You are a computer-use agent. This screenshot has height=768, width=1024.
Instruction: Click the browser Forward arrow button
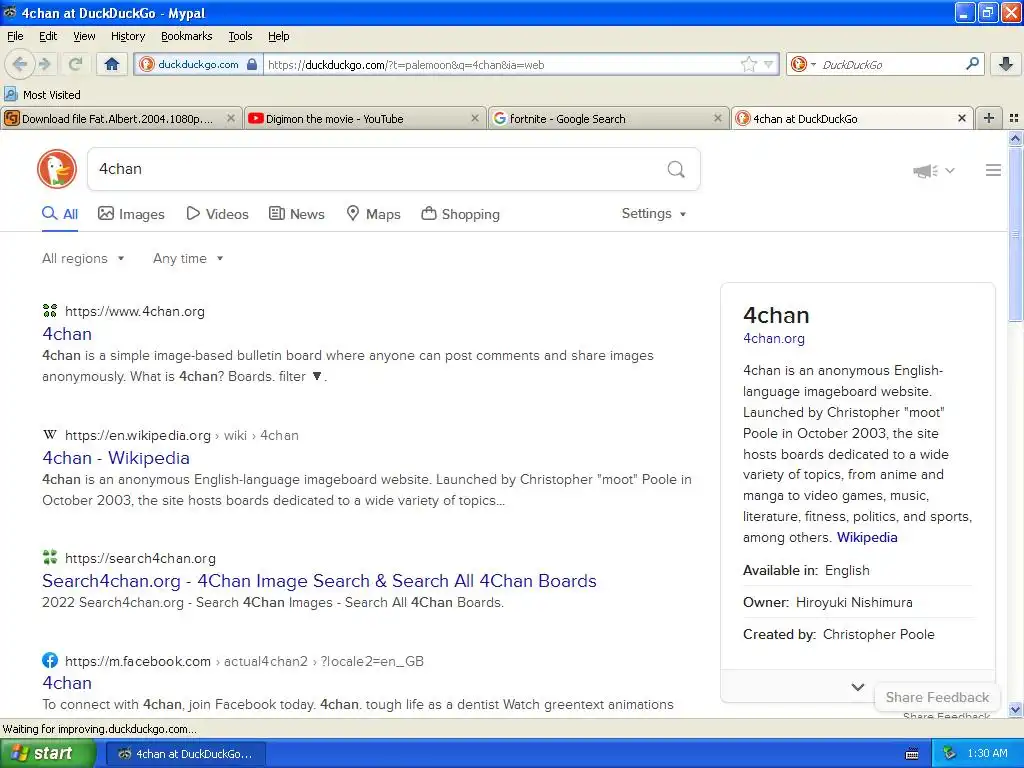[44, 64]
